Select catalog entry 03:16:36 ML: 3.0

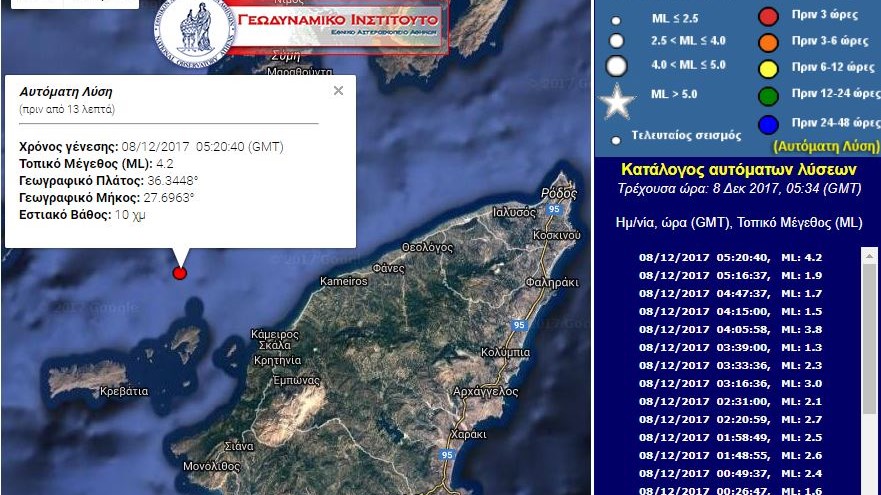tap(730, 383)
